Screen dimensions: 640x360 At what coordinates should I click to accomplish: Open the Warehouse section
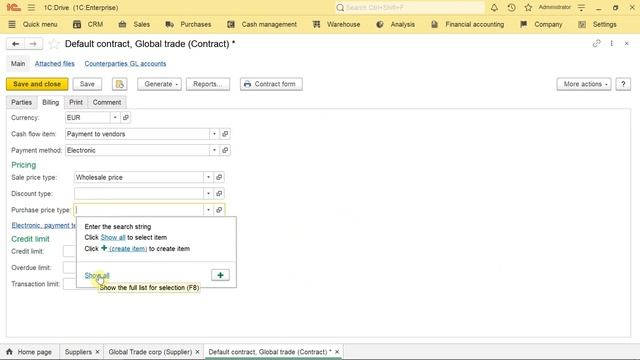tap(336, 24)
